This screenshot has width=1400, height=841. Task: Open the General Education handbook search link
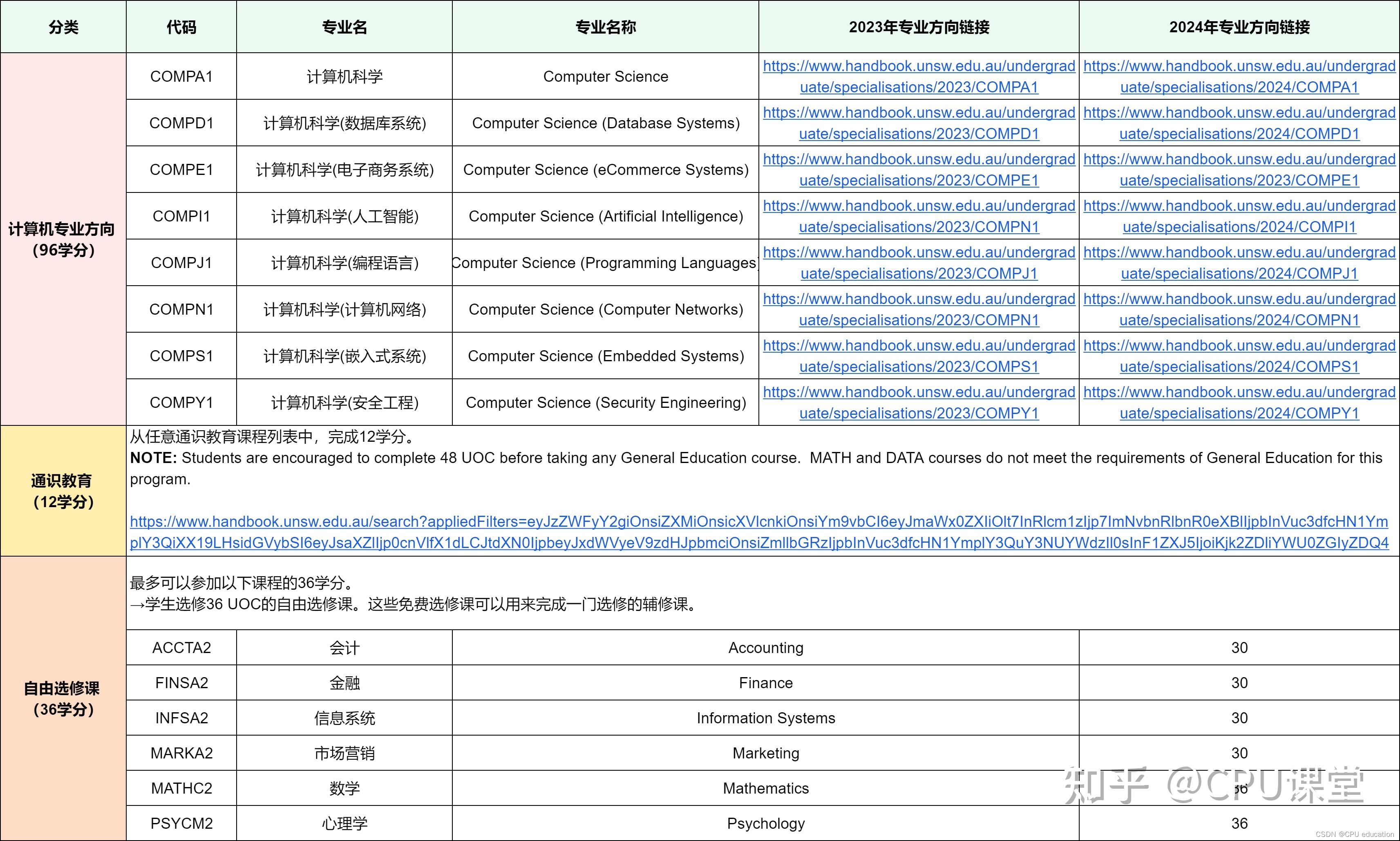click(759, 532)
